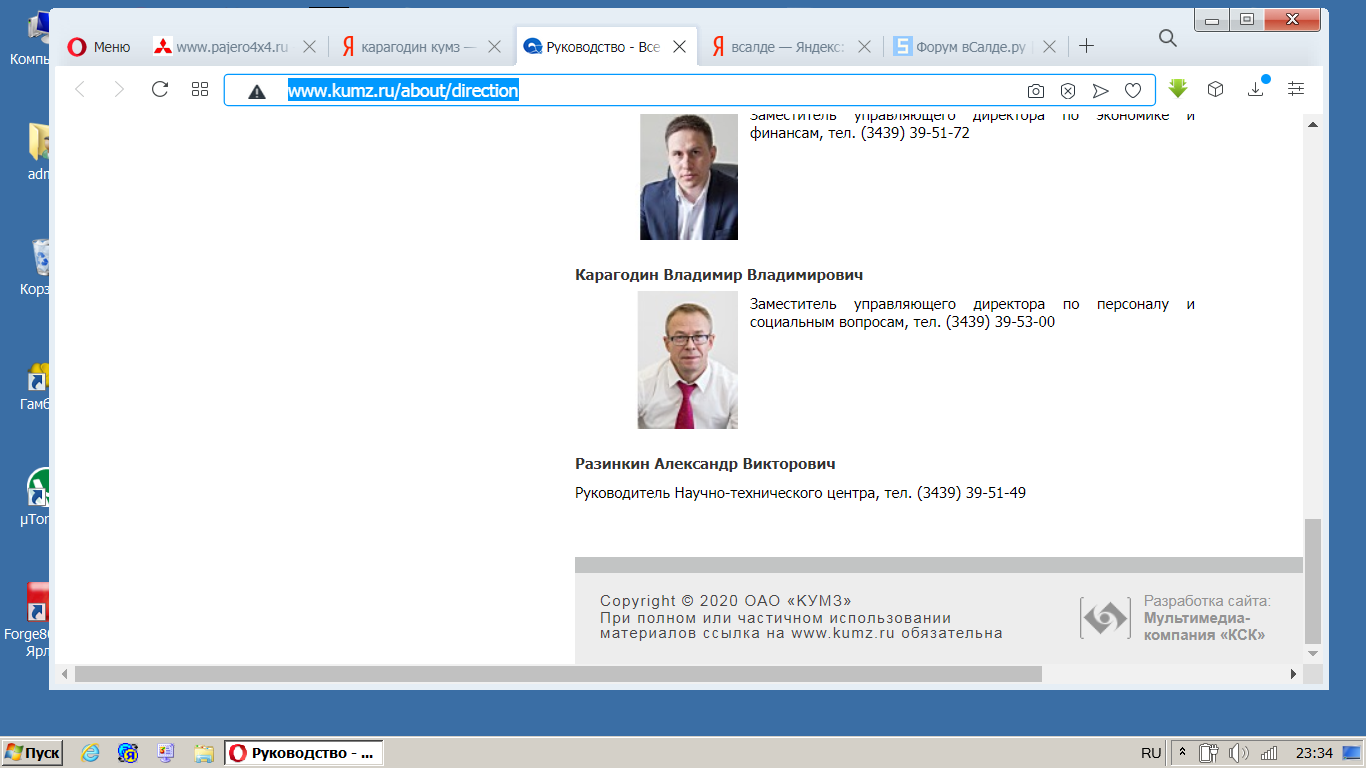This screenshot has width=1366, height=768.
Task: Click the tab search magnifier icon
Action: pyautogui.click(x=1167, y=38)
